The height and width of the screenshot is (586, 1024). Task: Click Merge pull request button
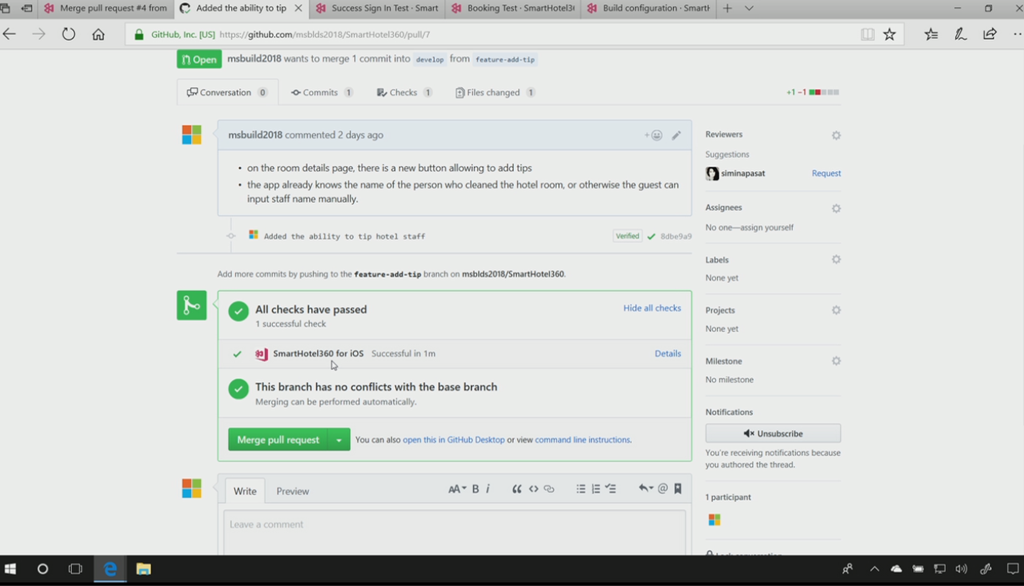tap(278, 440)
